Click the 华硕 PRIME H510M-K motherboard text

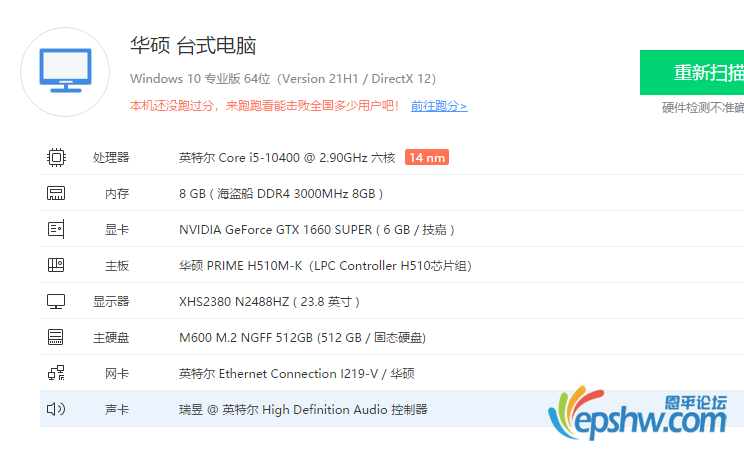click(325, 266)
